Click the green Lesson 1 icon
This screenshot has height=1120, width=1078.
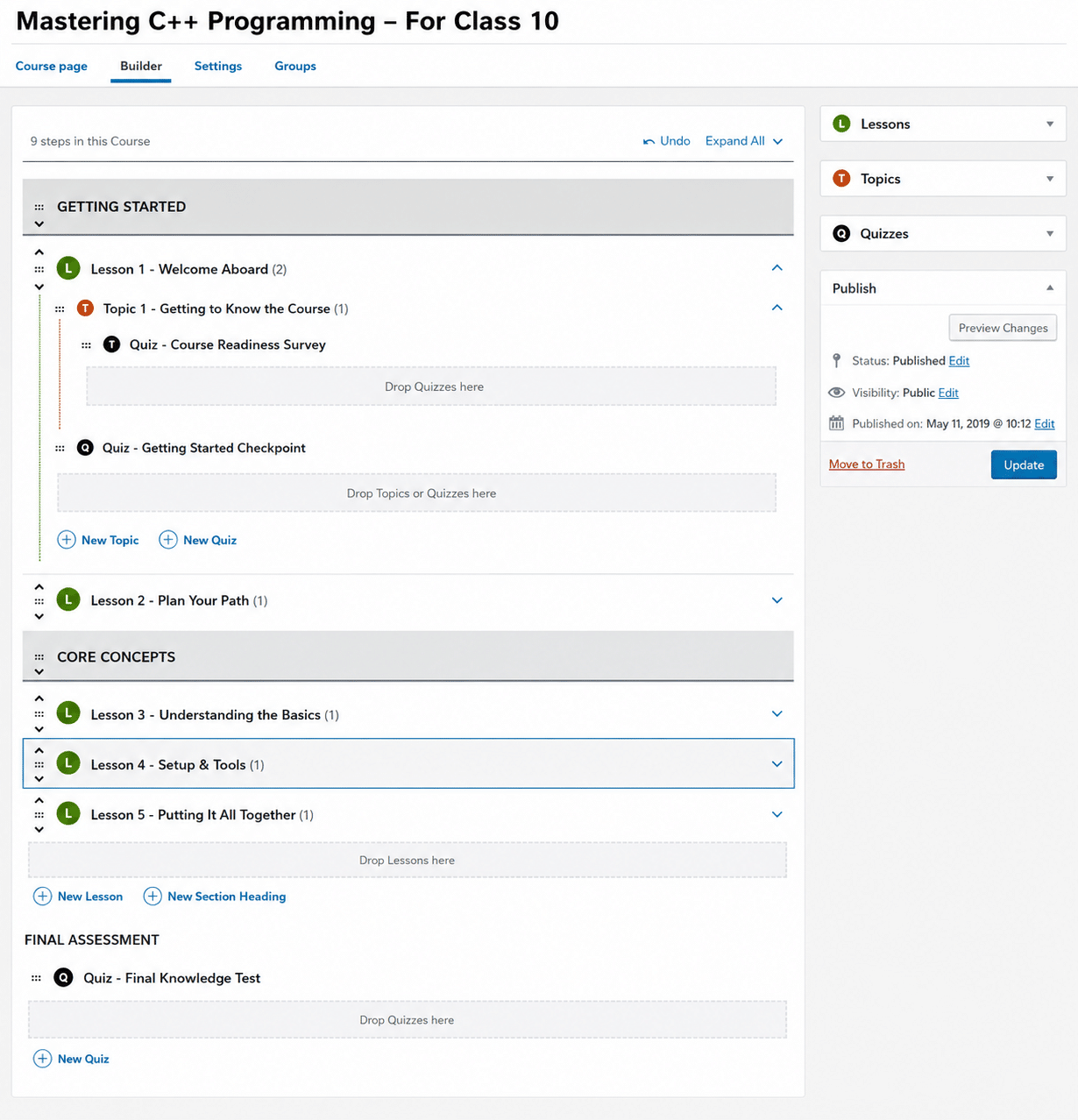(68, 268)
